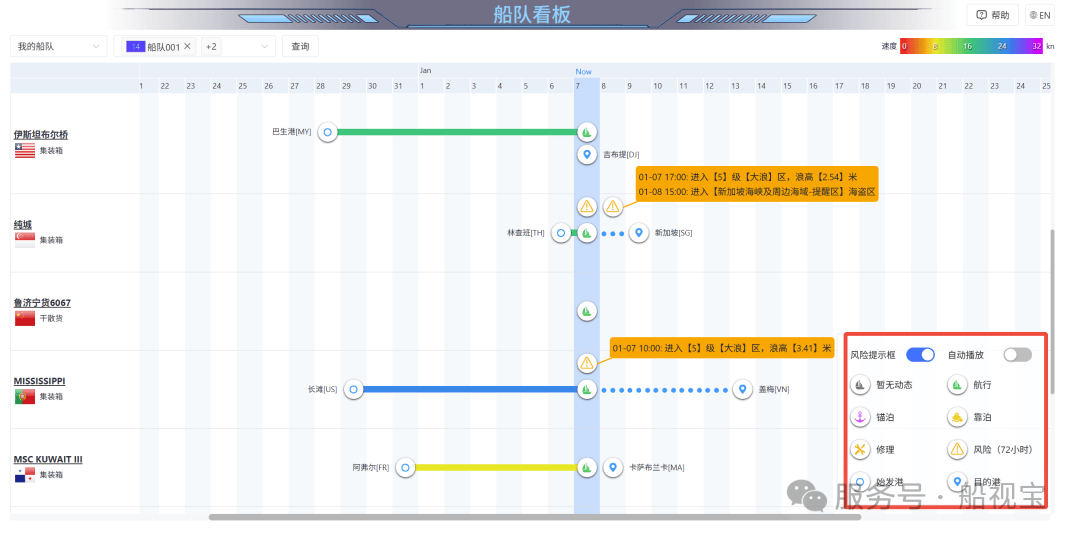Screen dimensions: 1080x539
Task: Click the 锚泊 anchor icon in legend
Action: (859, 417)
